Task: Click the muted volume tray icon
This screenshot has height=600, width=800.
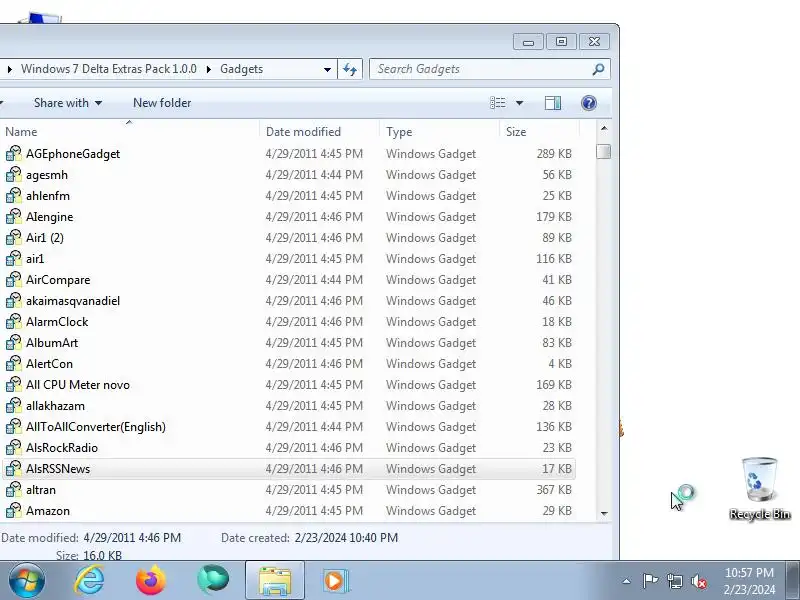Action: [x=698, y=581]
